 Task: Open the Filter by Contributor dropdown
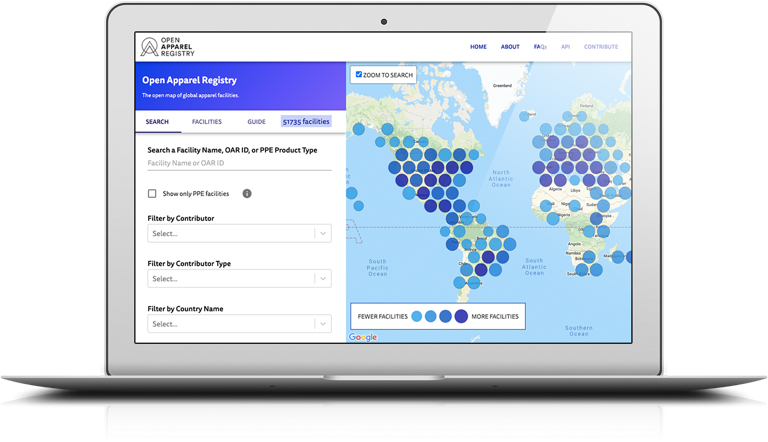240,233
